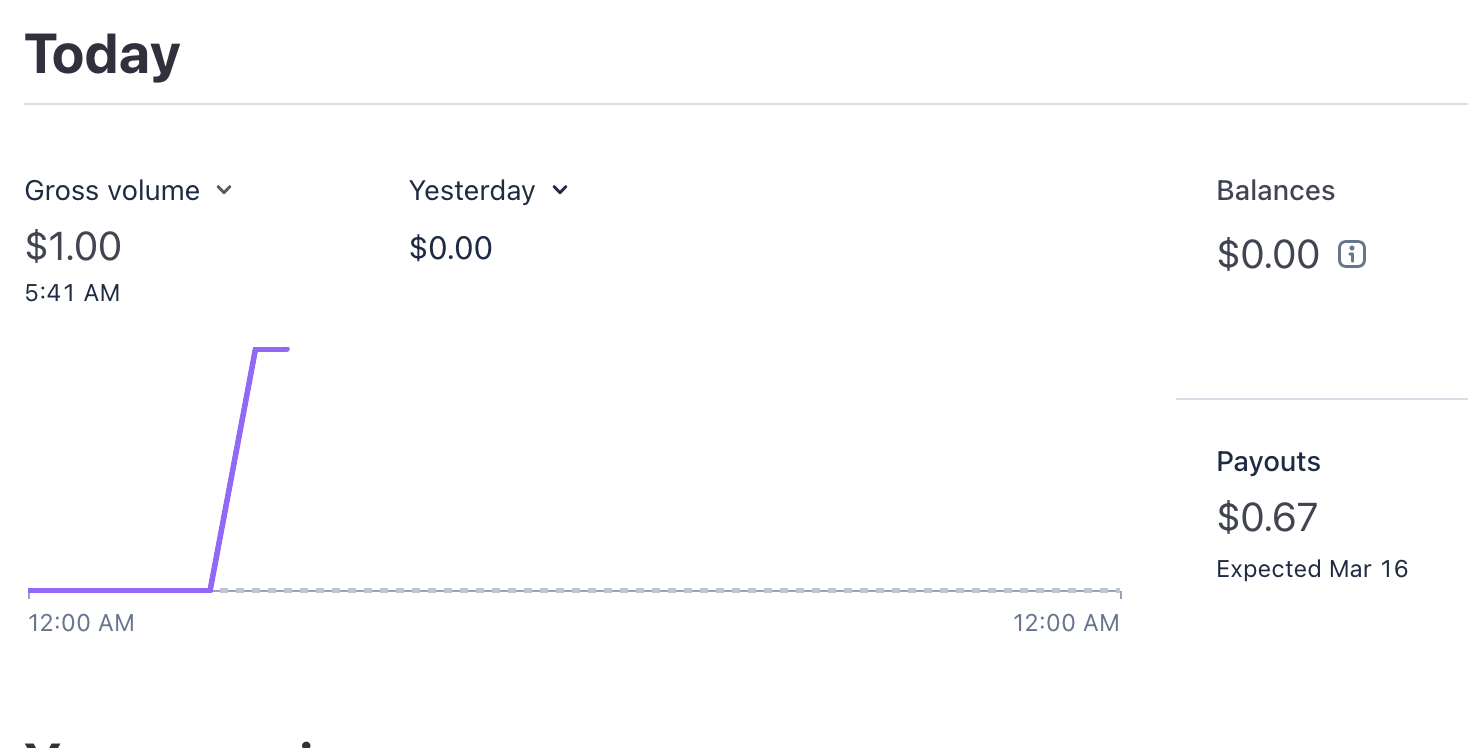Click the Today heading
This screenshot has height=748, width=1468.
pyautogui.click(x=102, y=55)
